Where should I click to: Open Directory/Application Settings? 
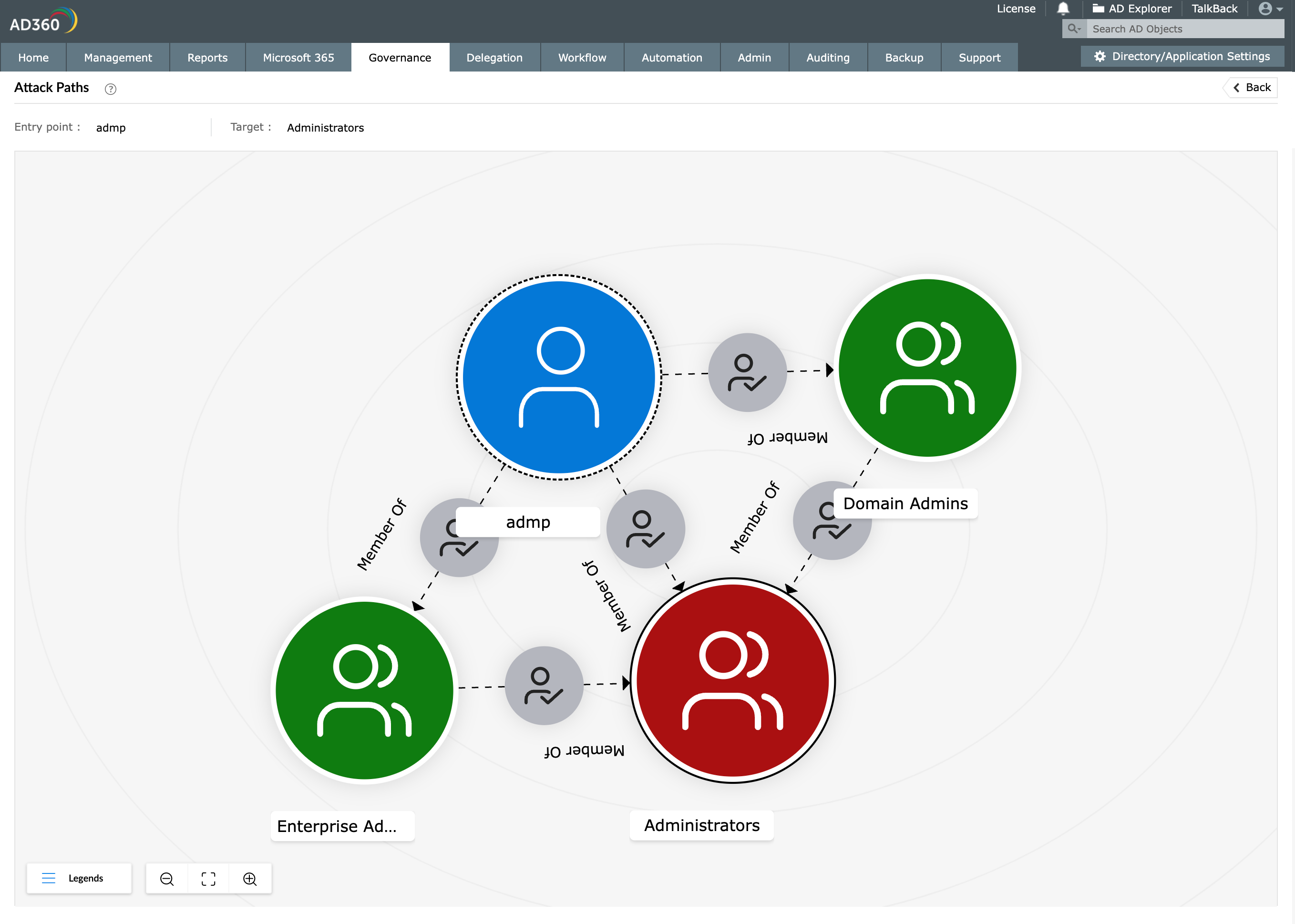point(1182,56)
